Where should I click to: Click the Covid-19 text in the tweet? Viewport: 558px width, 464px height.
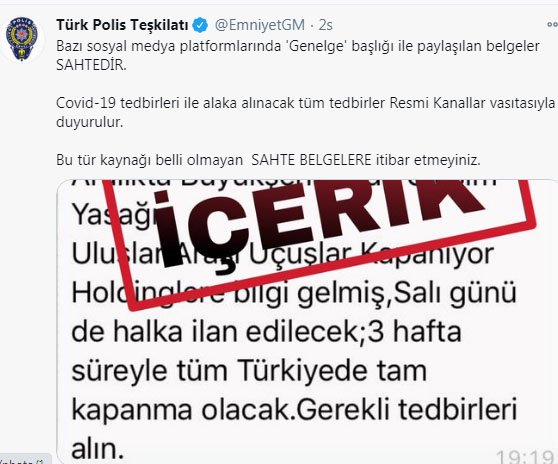pos(86,103)
